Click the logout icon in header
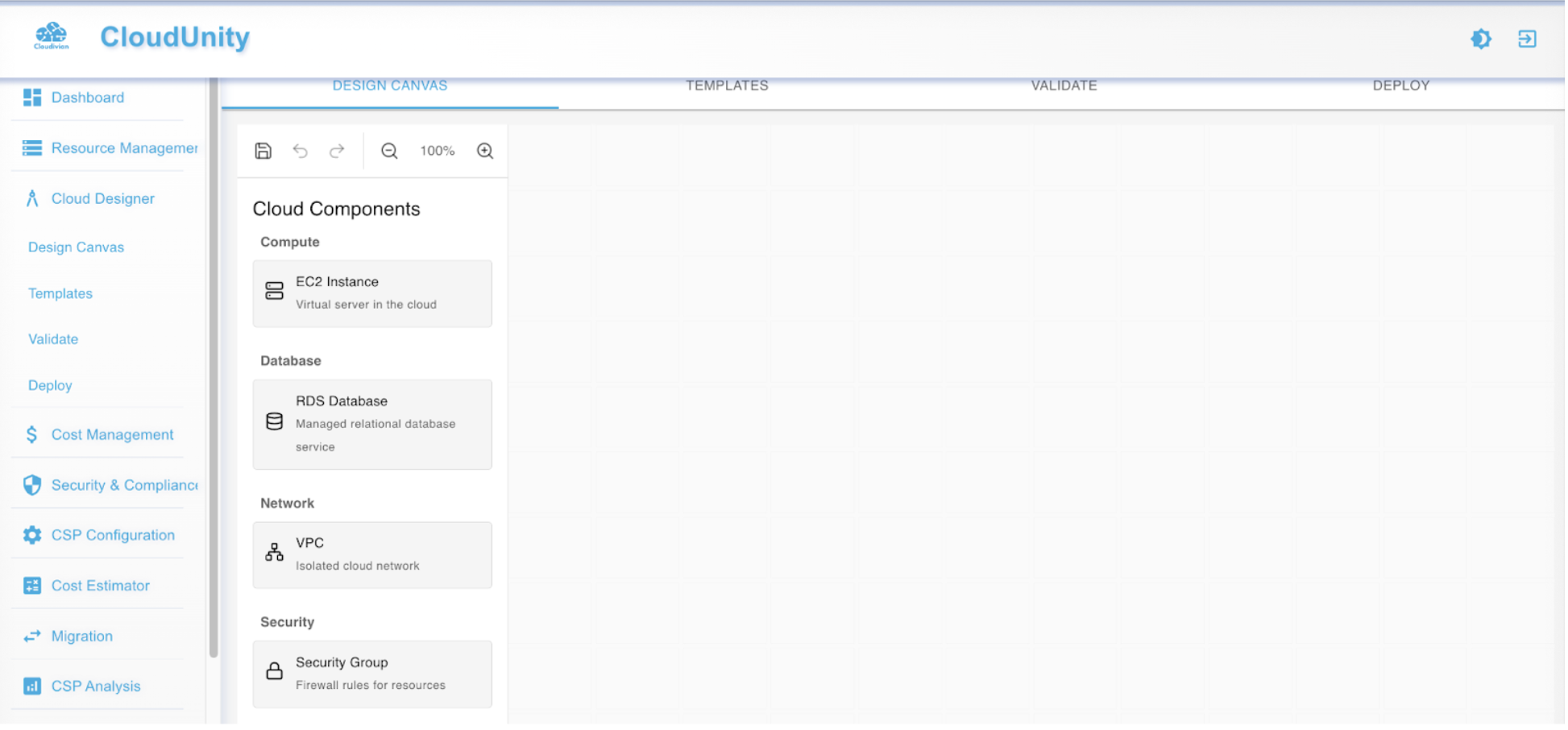 (x=1526, y=39)
